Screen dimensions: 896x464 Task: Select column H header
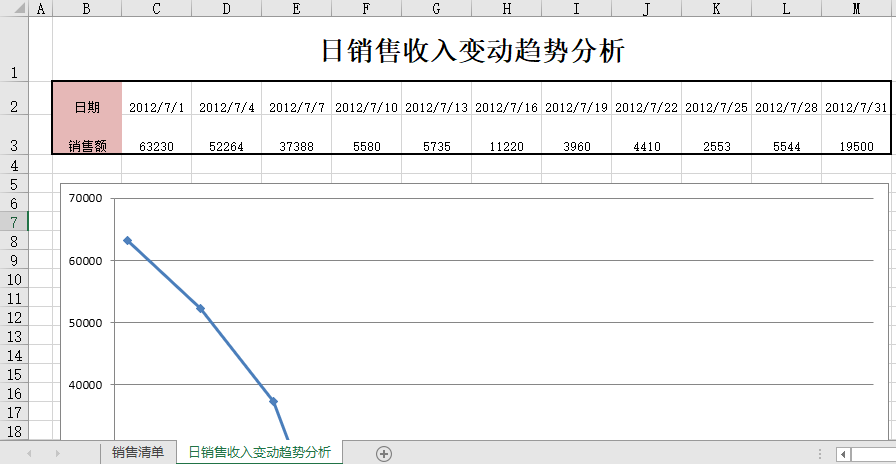click(507, 9)
